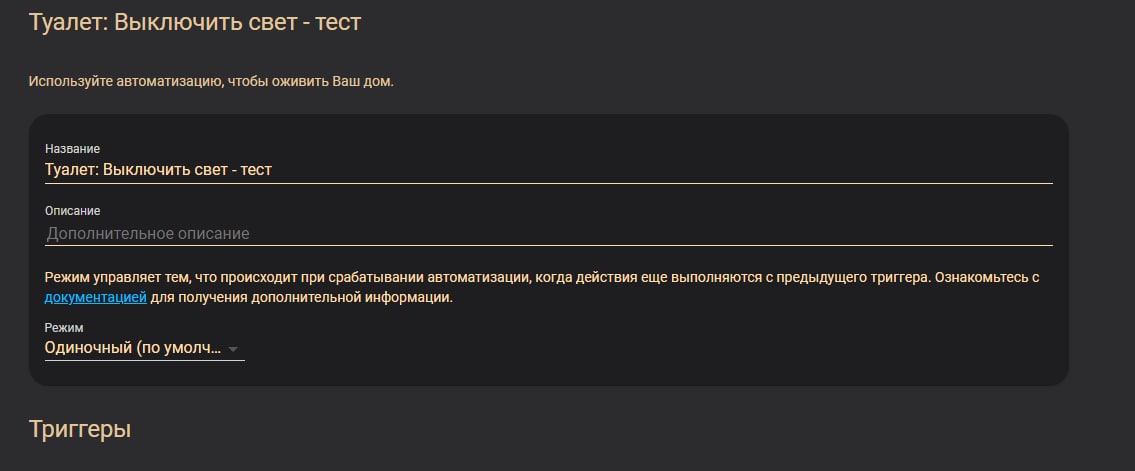The height and width of the screenshot is (471, 1135).
Task: Click the dropdown arrow in the Режим selector
Action: click(x=233, y=349)
